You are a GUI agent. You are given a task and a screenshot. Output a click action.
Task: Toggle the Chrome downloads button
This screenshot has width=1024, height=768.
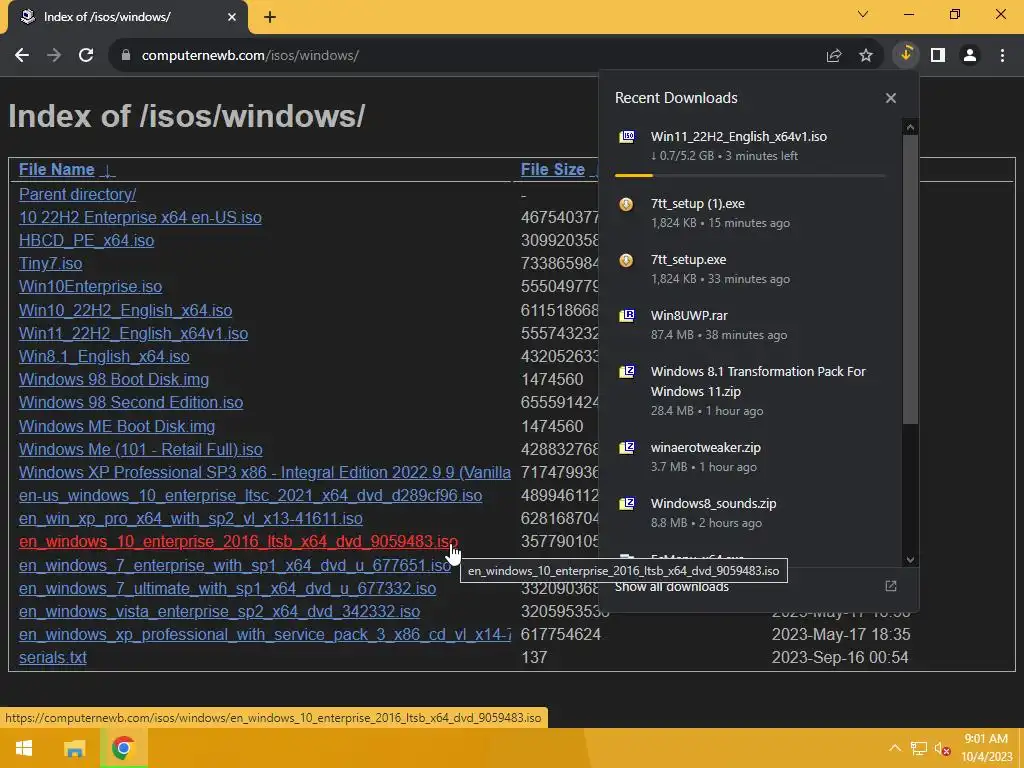[x=906, y=55]
